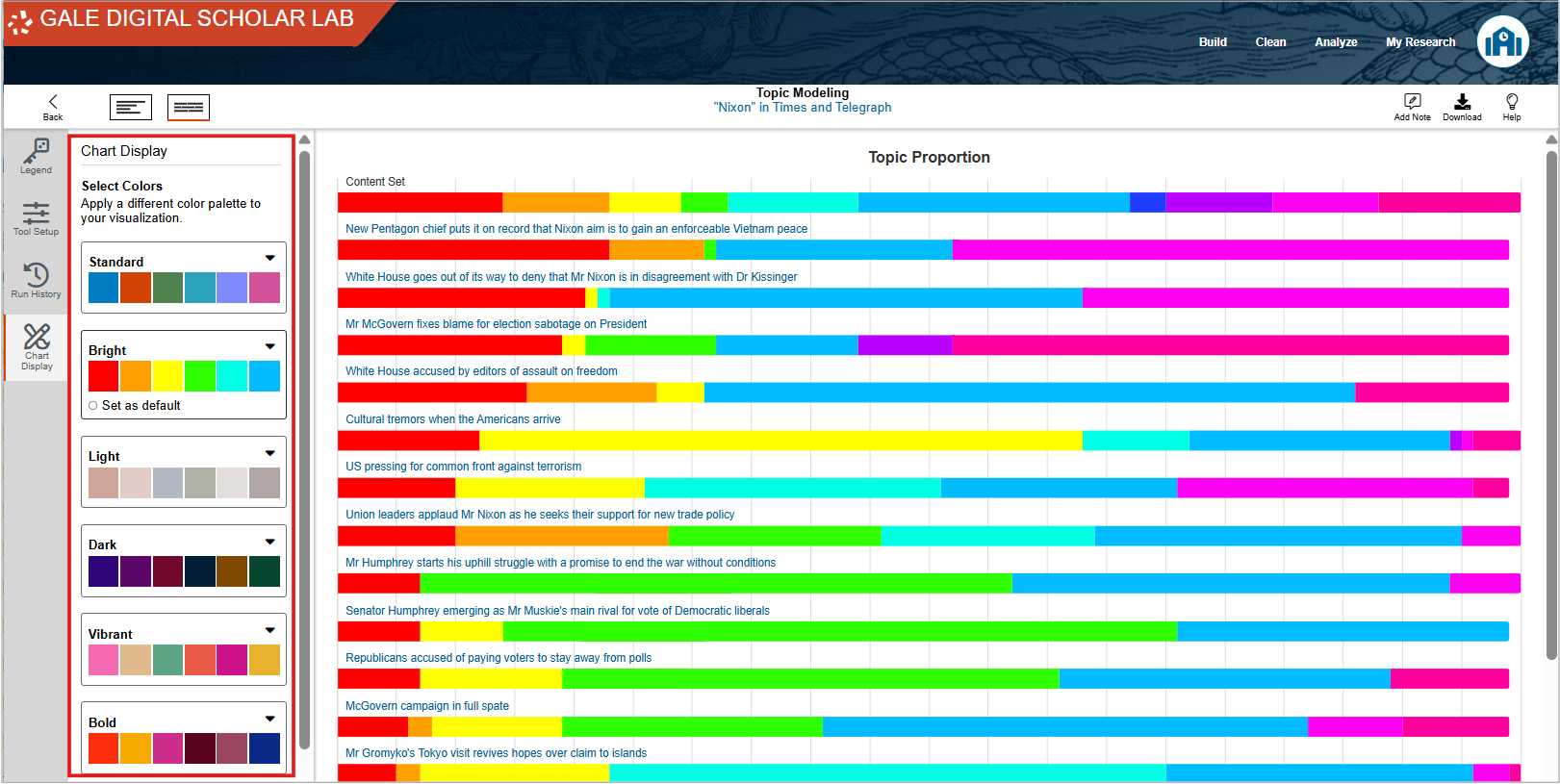This screenshot has width=1560, height=784.
Task: Pick the green swatch in Standard palette
Action: click(x=167, y=288)
